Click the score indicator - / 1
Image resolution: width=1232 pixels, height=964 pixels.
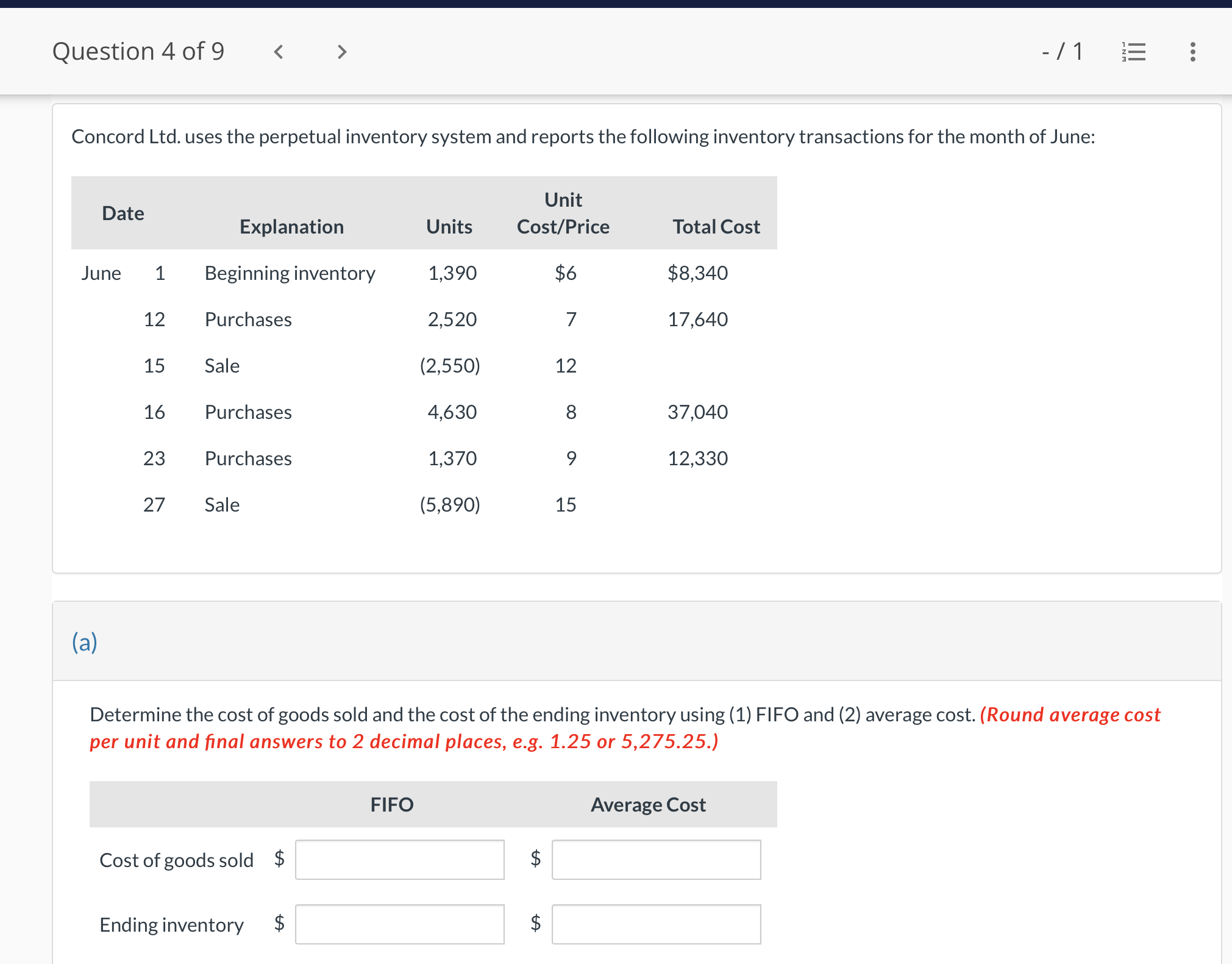pos(1063,52)
